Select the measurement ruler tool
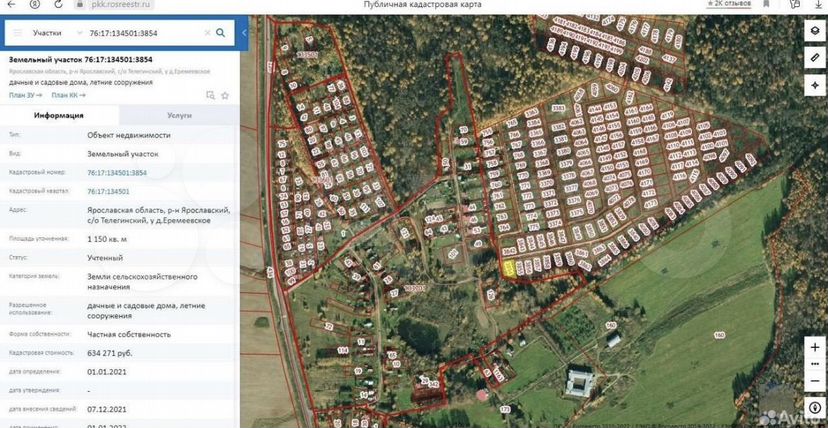 814,58
